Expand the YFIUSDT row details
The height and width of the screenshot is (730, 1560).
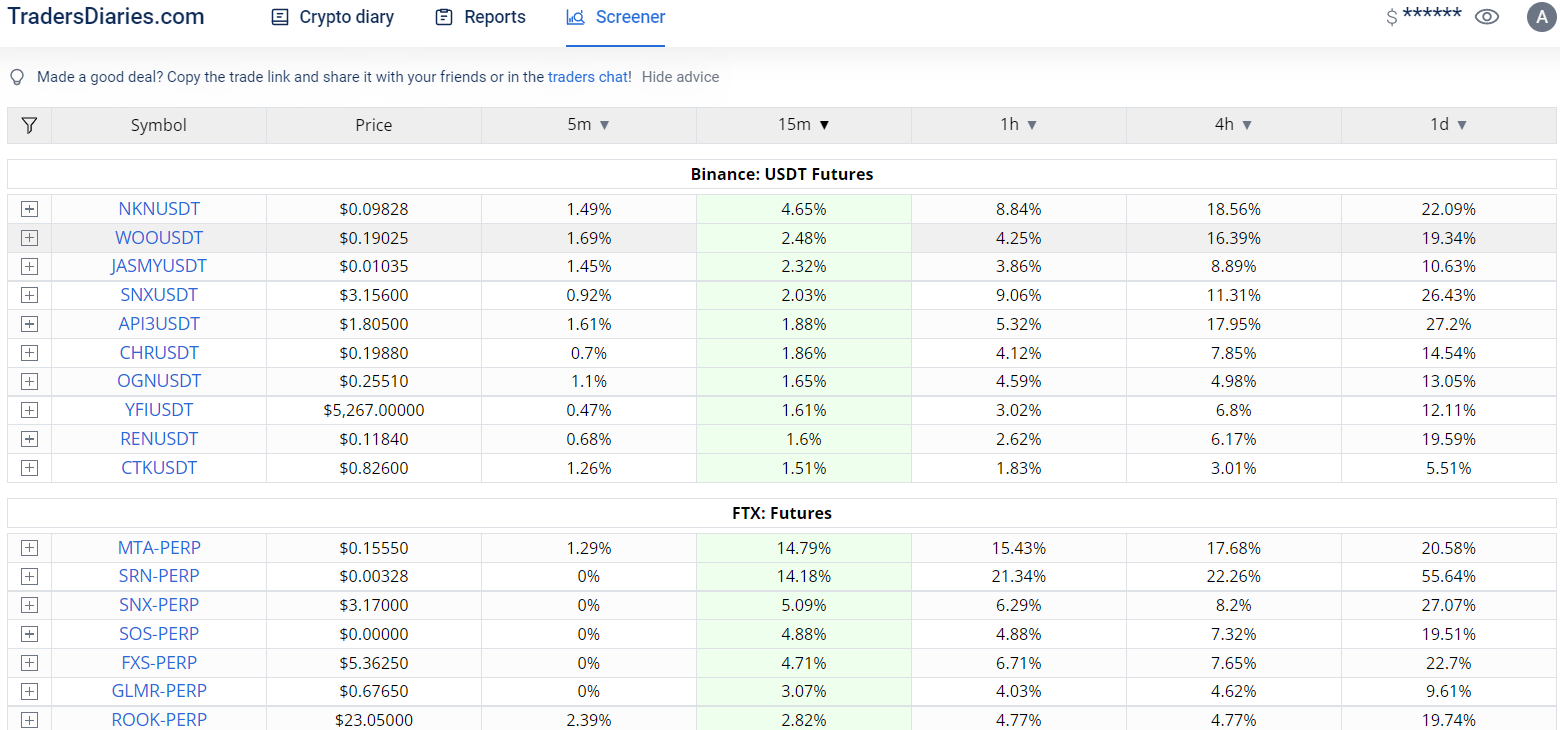[x=29, y=410]
